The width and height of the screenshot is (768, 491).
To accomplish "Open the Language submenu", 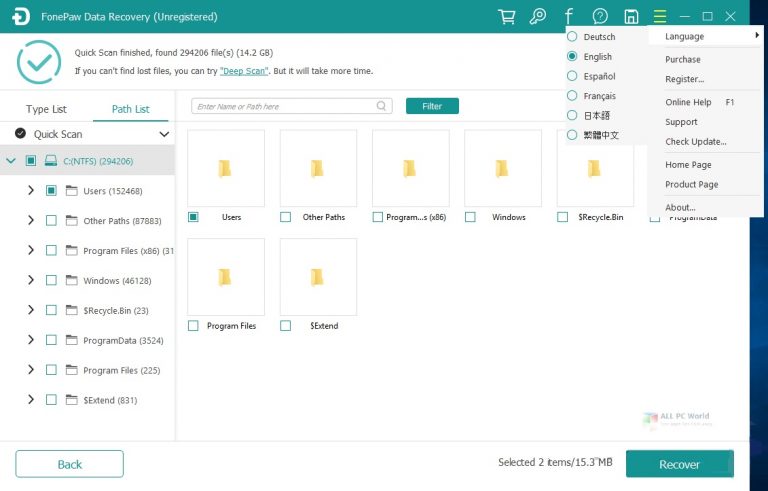I will tap(705, 36).
